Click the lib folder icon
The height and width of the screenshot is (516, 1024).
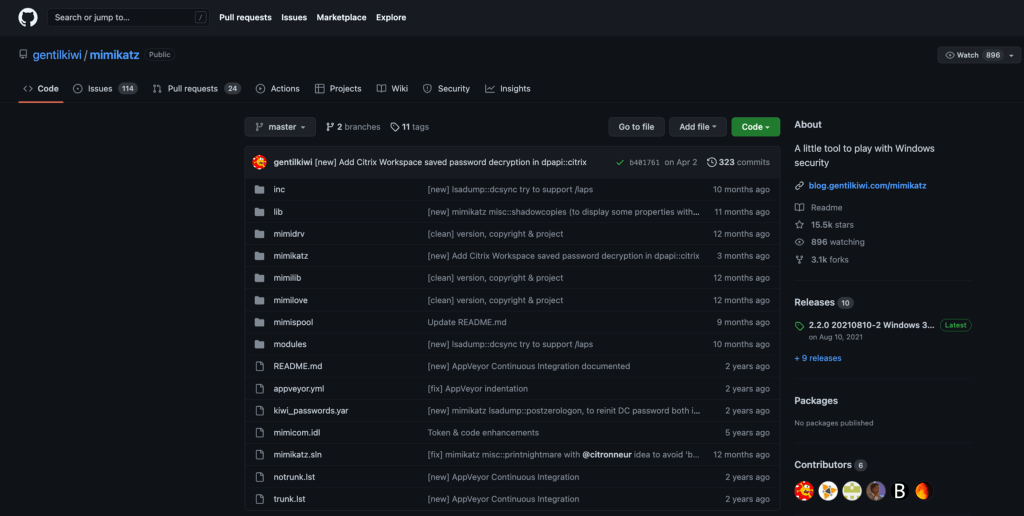(259, 212)
